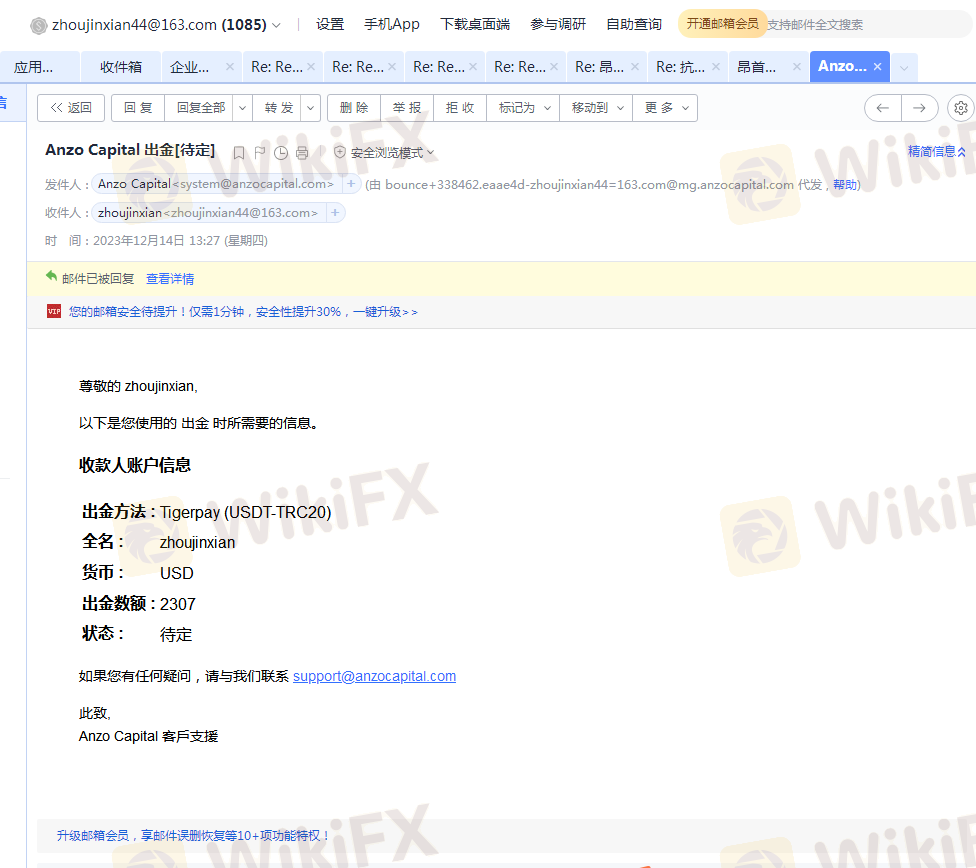Open the 标记为 dropdown
Viewport: 976px width, 868px height.
[x=523, y=108]
